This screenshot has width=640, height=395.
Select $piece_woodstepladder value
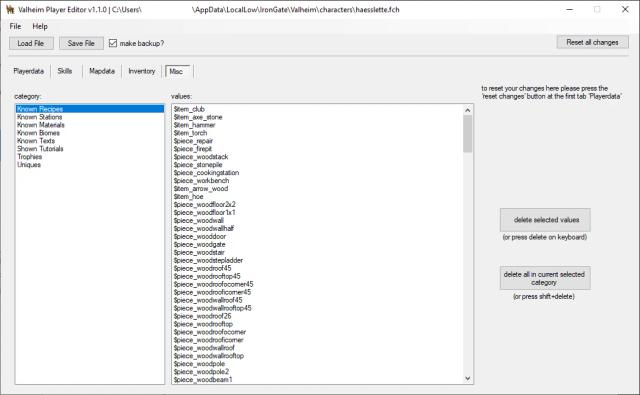(x=317, y=260)
